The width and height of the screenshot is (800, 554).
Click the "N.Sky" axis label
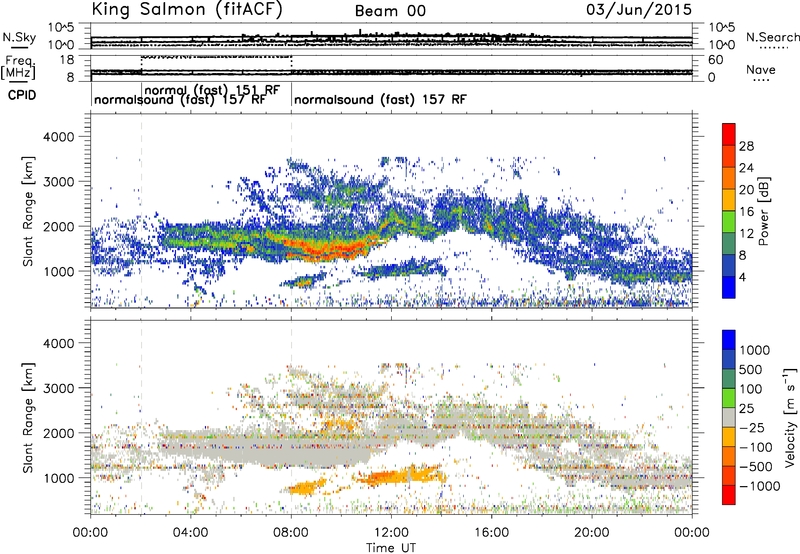[19, 37]
